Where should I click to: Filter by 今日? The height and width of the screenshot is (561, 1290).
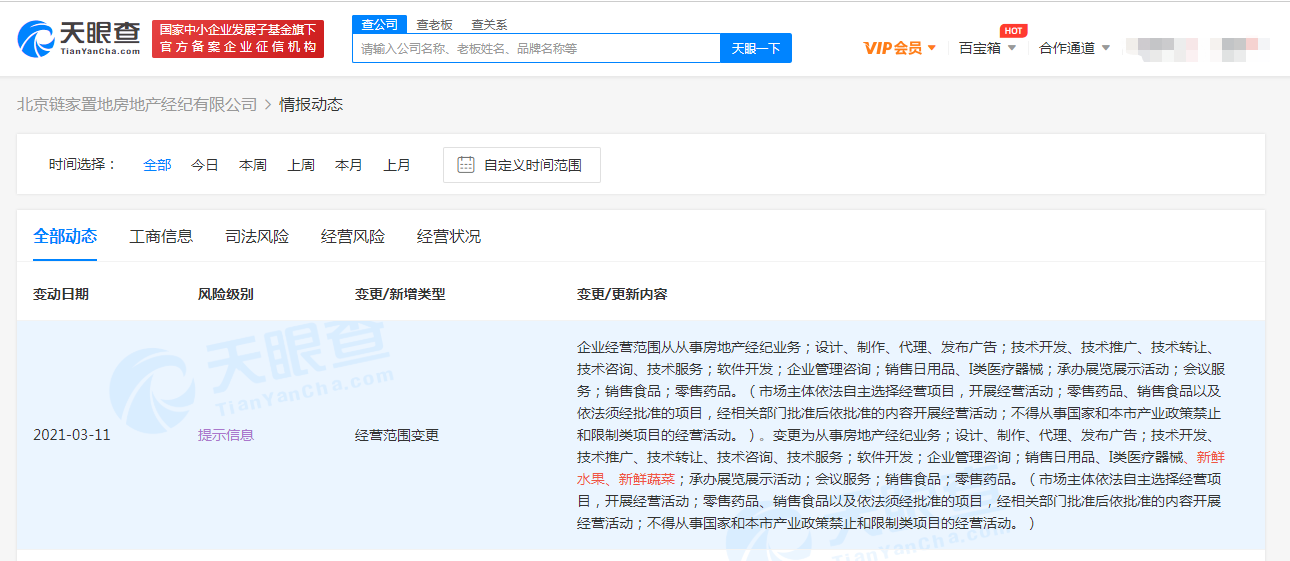pyautogui.click(x=205, y=165)
